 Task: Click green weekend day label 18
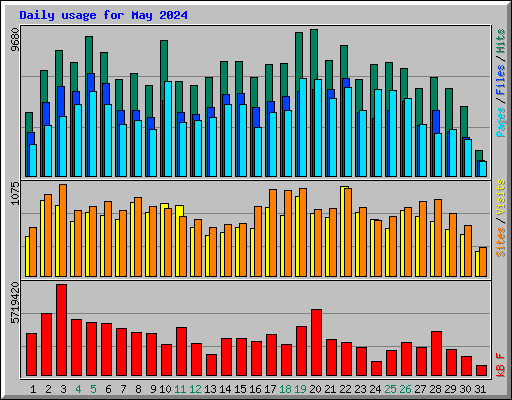285,389
